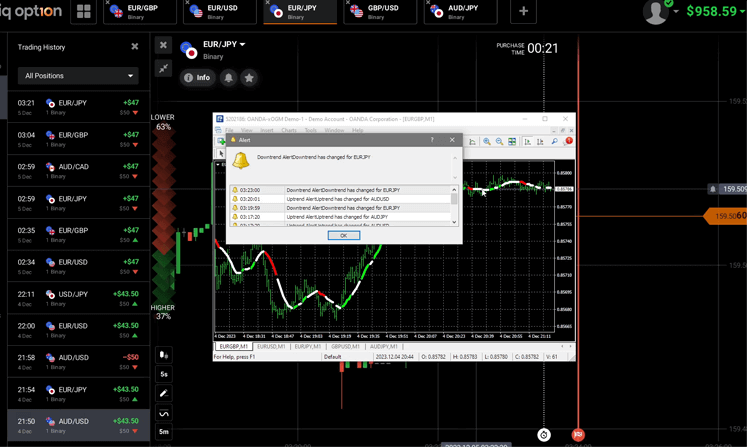
Task: Open the View menu in MetaTrader
Action: (x=247, y=130)
